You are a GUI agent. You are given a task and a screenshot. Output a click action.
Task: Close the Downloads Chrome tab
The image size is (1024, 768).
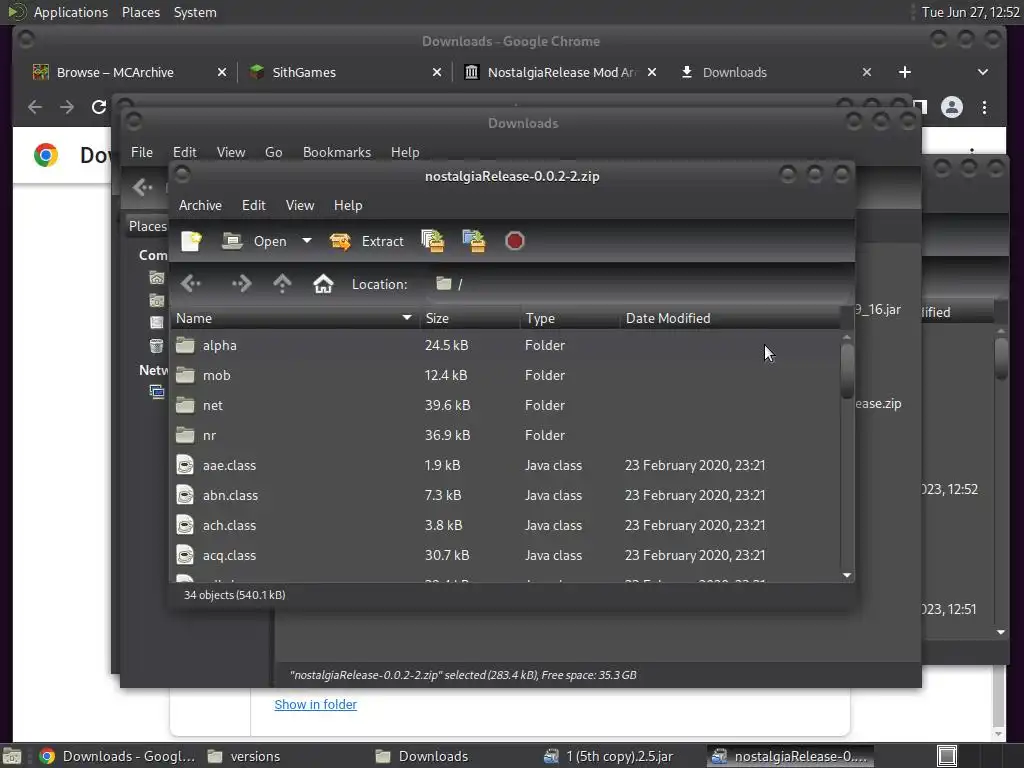tap(867, 72)
